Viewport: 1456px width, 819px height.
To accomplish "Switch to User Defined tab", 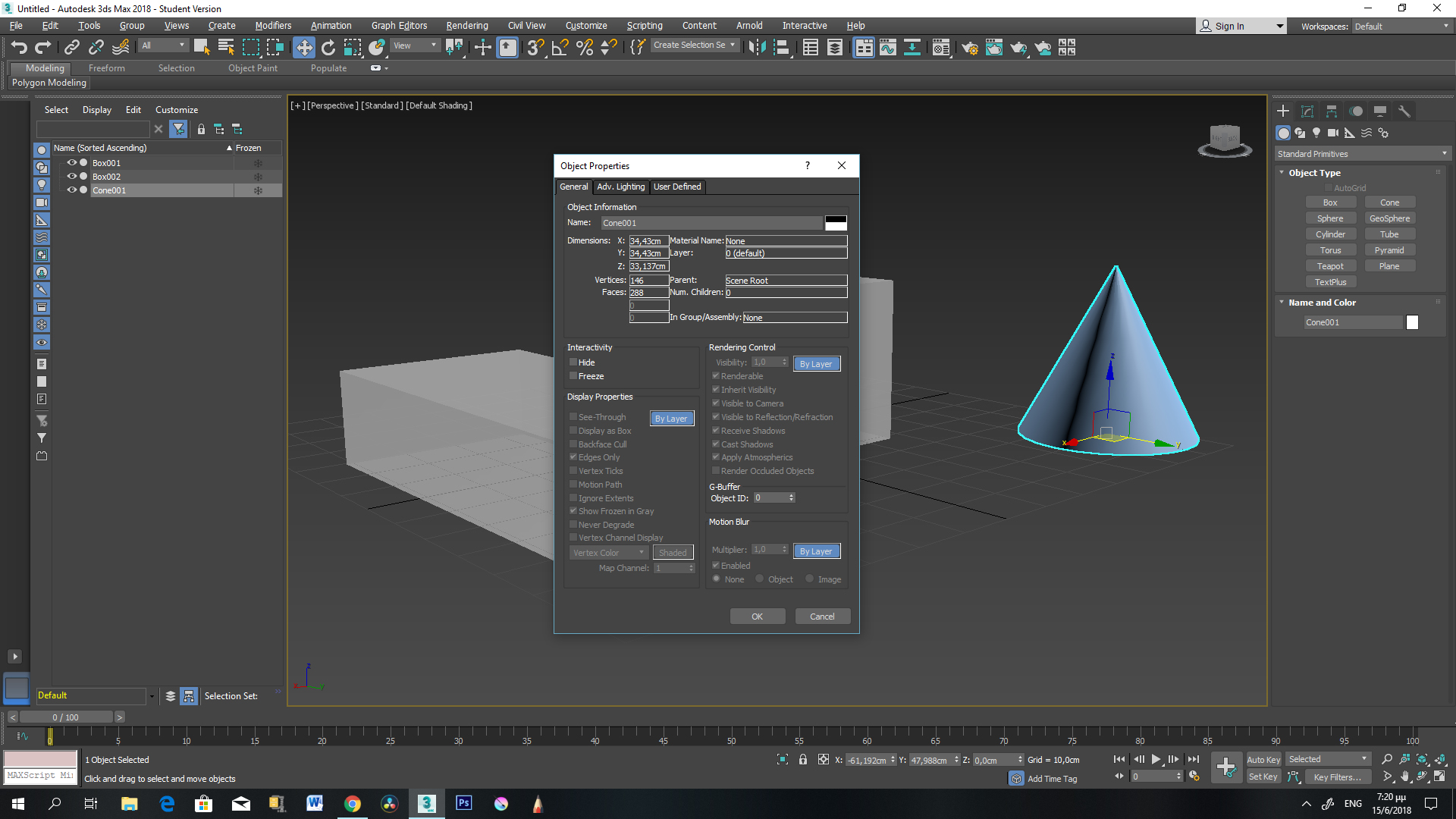I will pos(676,186).
